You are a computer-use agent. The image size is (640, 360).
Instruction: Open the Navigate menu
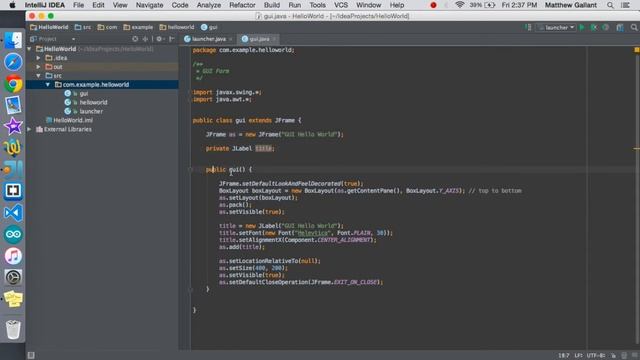point(149,5)
